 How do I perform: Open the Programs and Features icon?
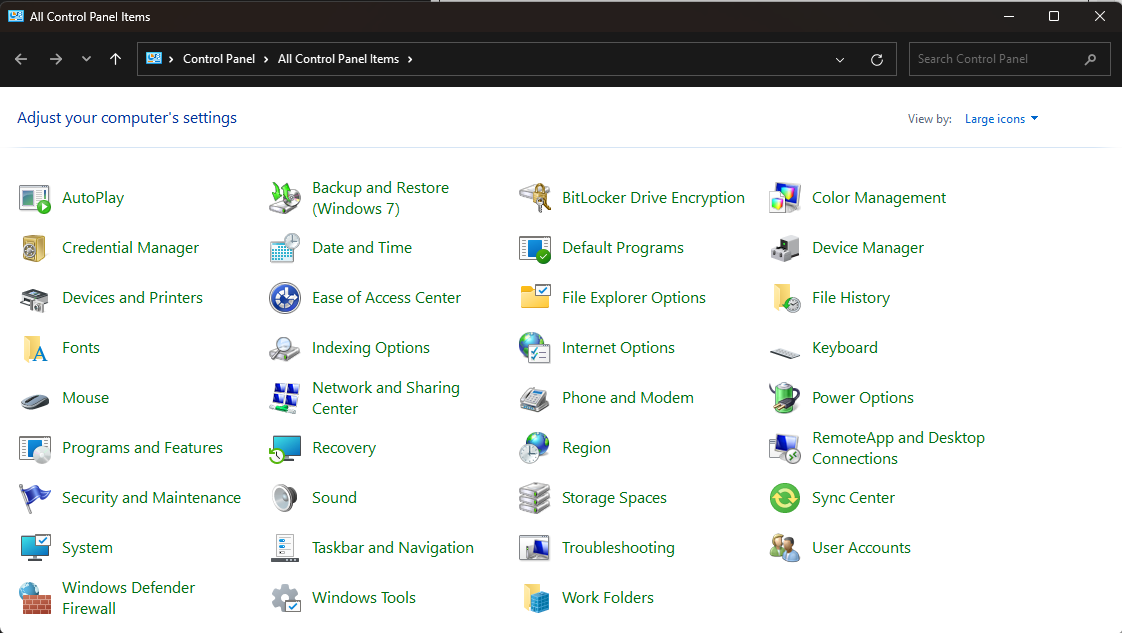coord(34,449)
